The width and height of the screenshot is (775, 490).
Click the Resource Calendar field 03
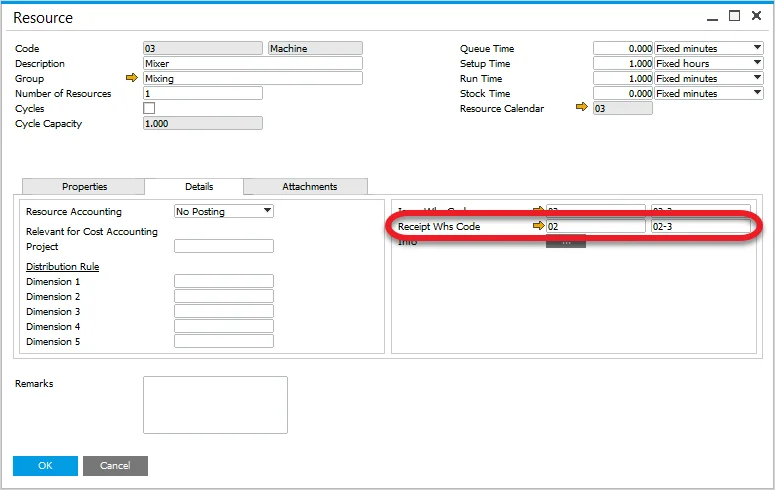click(623, 108)
